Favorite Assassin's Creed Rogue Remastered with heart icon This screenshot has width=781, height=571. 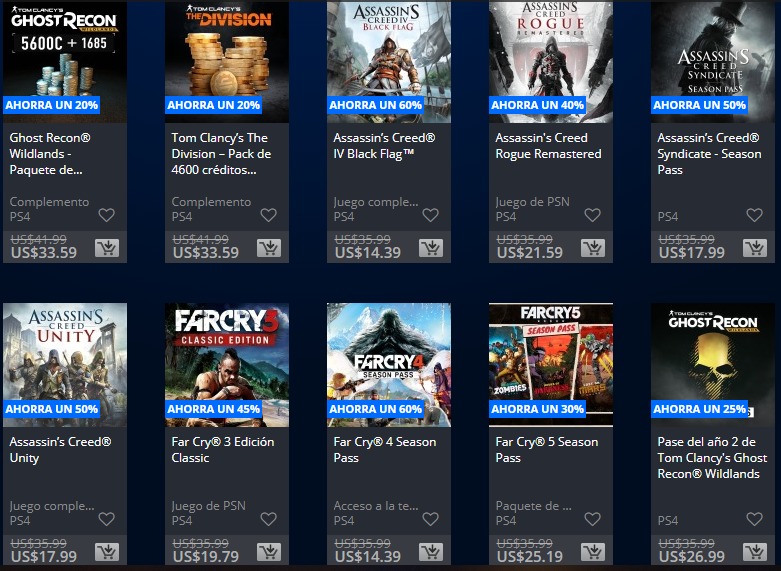[592, 215]
